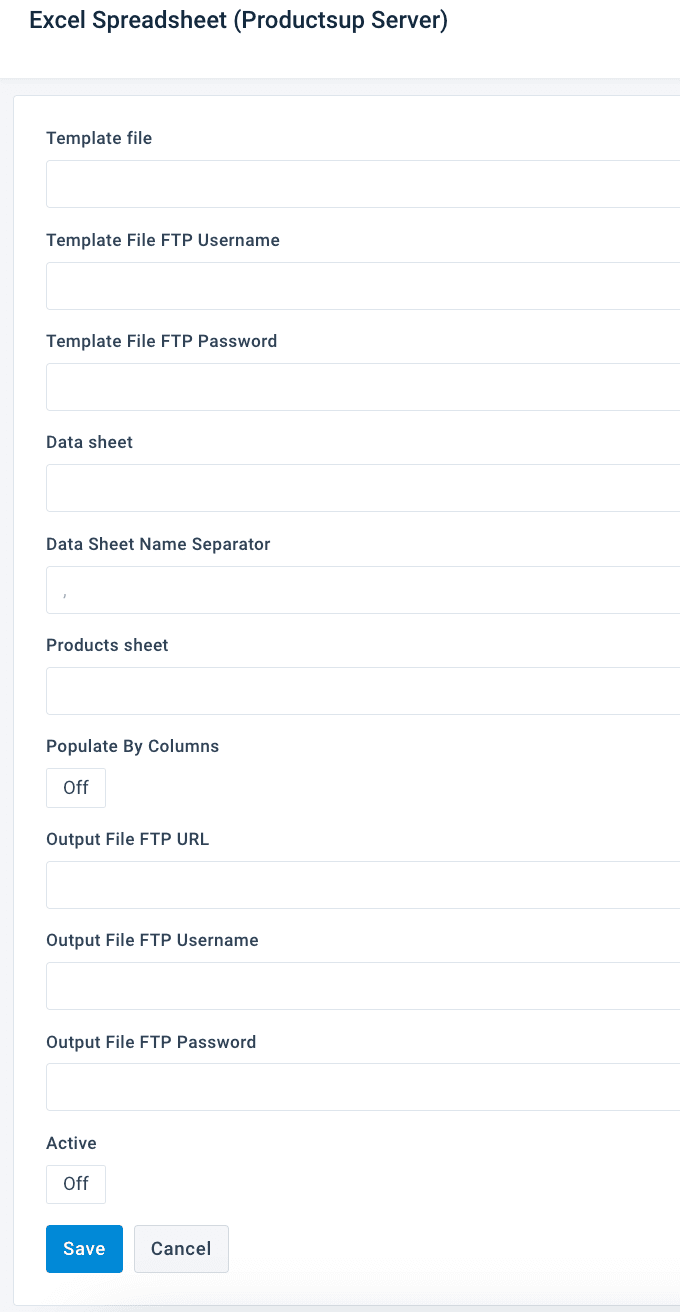This screenshot has width=680, height=1312.
Task: Click the "Populate By Columns" label
Action: tap(132, 746)
